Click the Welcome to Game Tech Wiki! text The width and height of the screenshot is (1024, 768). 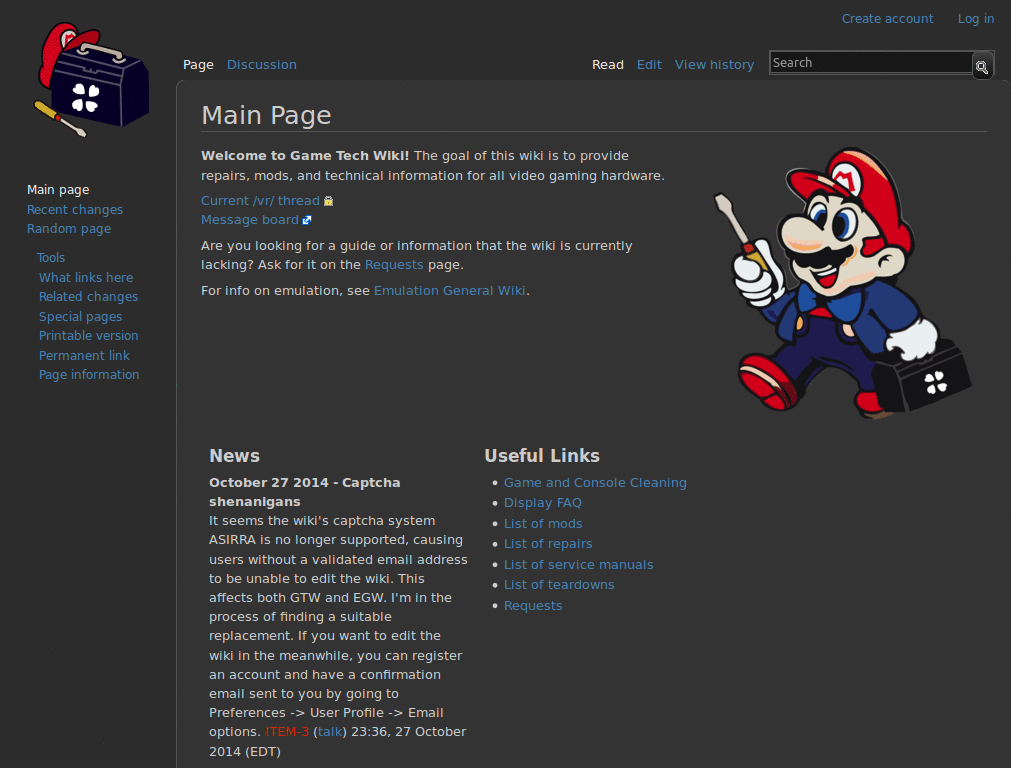[305, 156]
